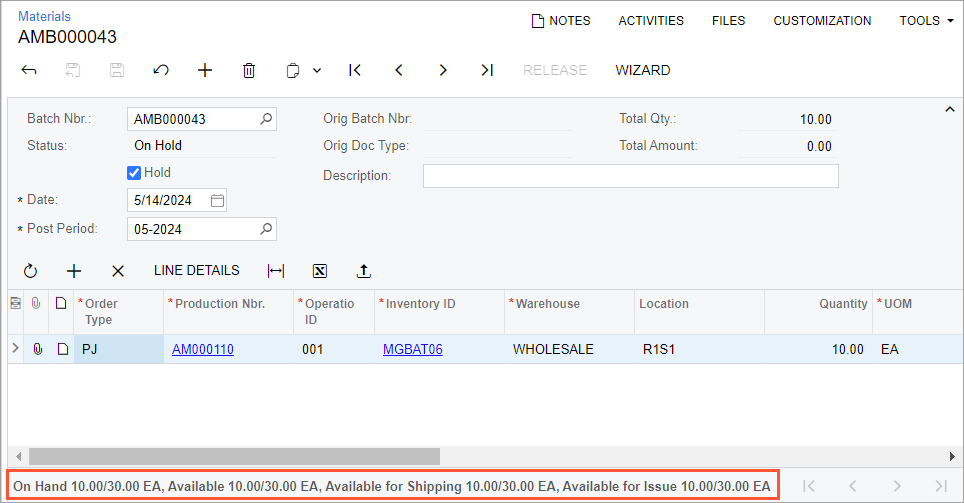Open the Date calendar picker
The width and height of the screenshot is (964, 503).
point(217,200)
